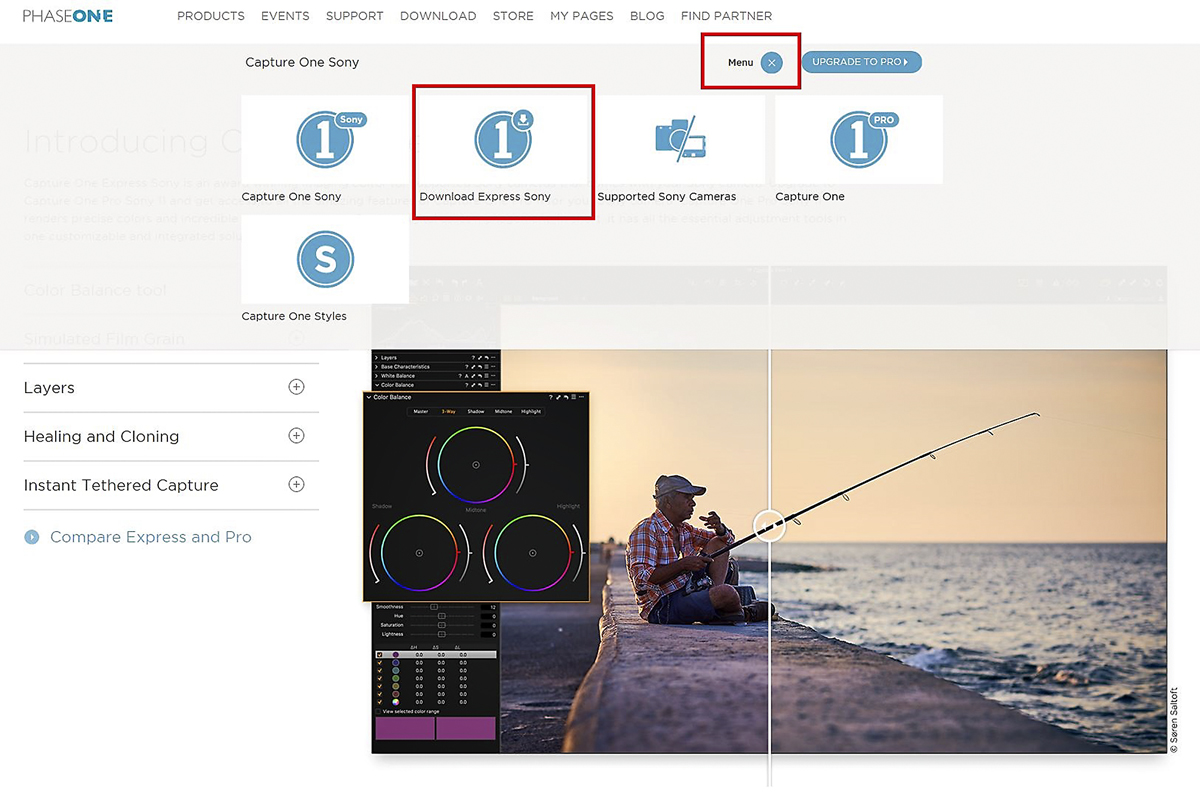Open the Capture One Styles tile
The image size is (1200, 806).
[325, 269]
